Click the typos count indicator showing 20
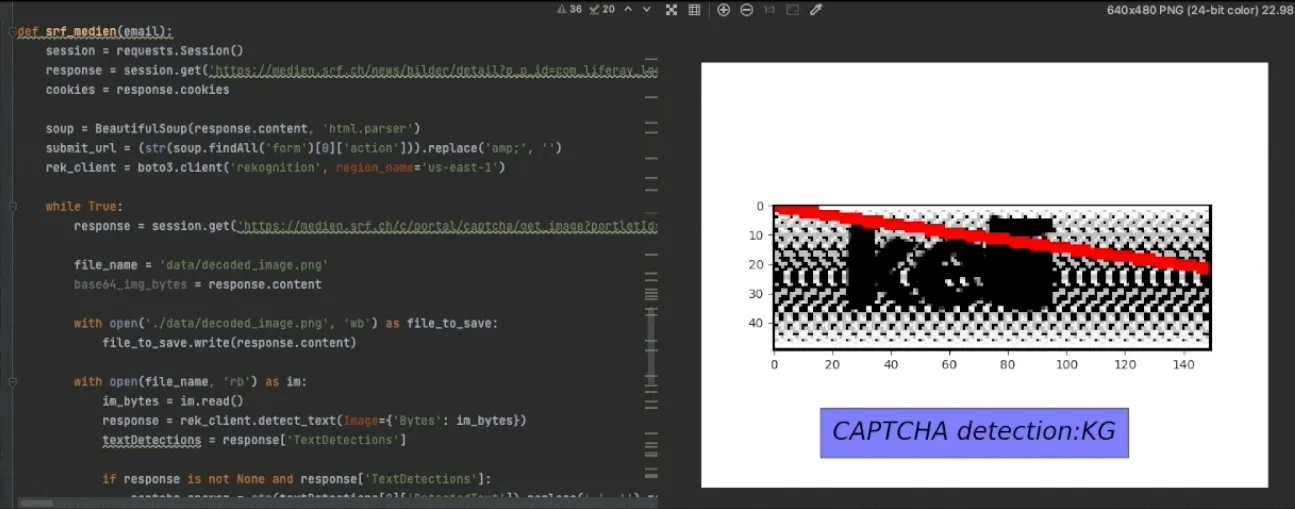 point(602,9)
